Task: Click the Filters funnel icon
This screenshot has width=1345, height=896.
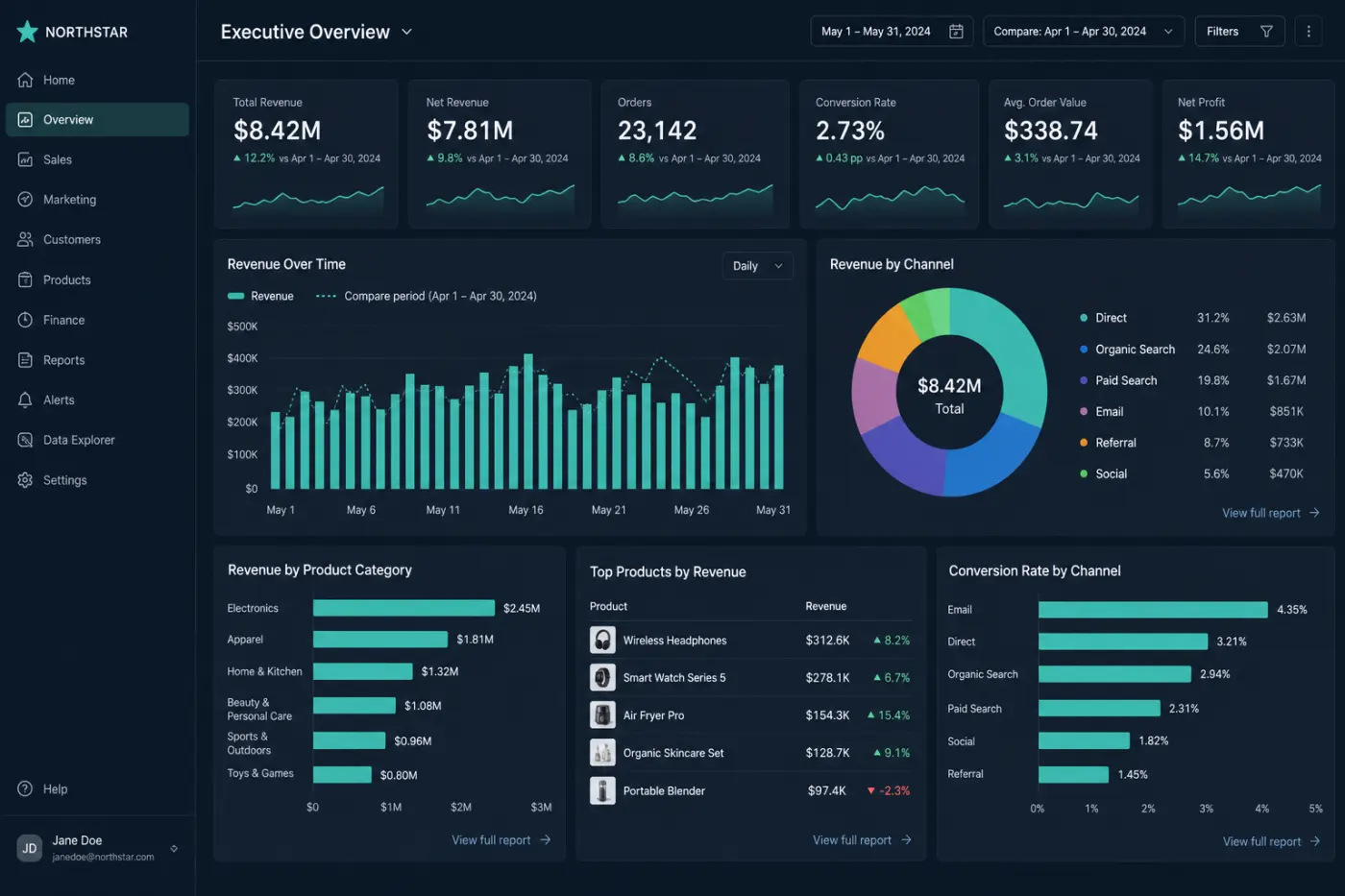Action: point(1266,32)
